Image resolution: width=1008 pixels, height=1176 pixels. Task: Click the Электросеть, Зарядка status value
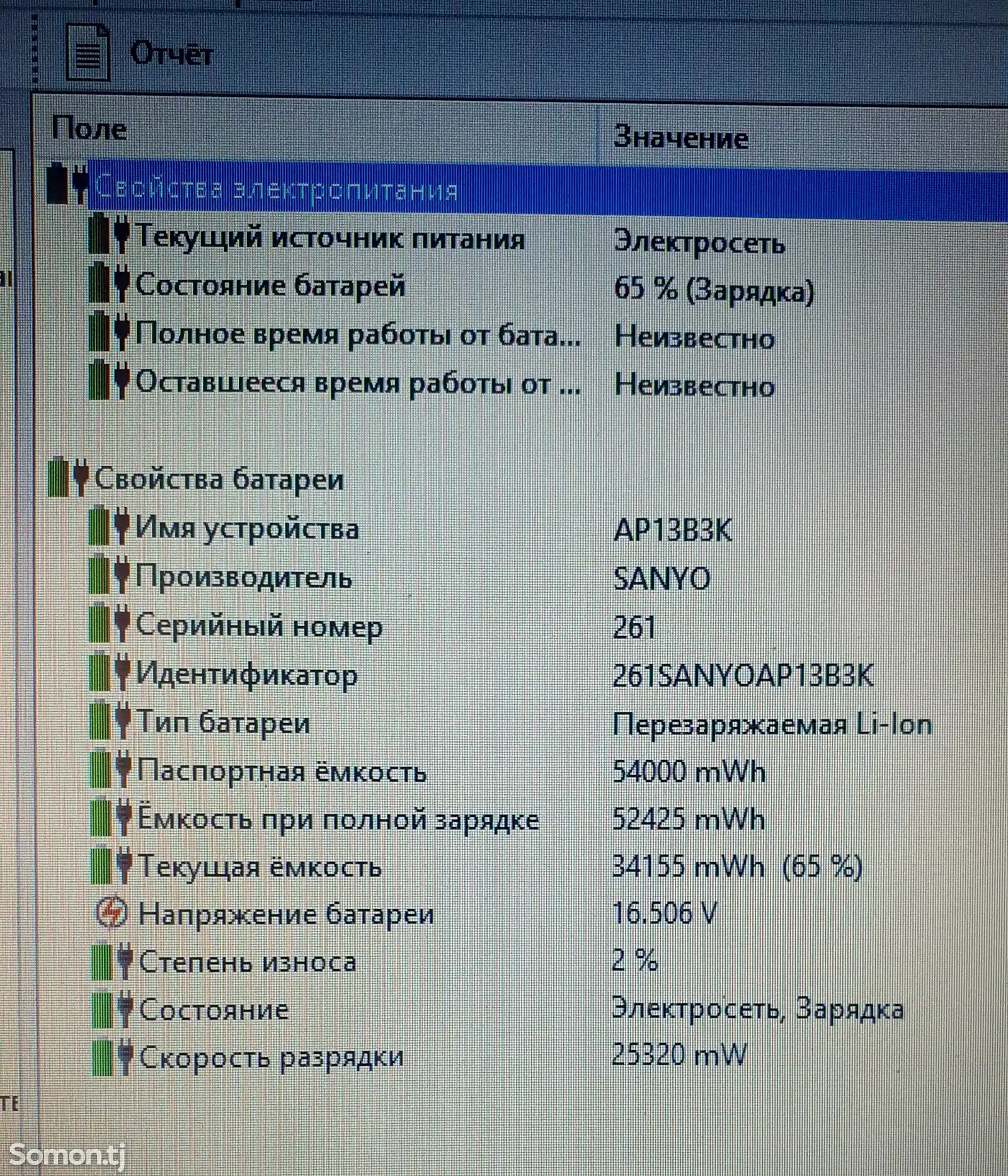(759, 1009)
